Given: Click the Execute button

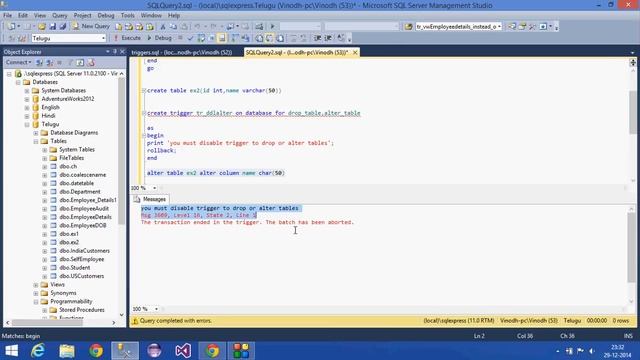Looking at the screenshot, I should pos(127,38).
